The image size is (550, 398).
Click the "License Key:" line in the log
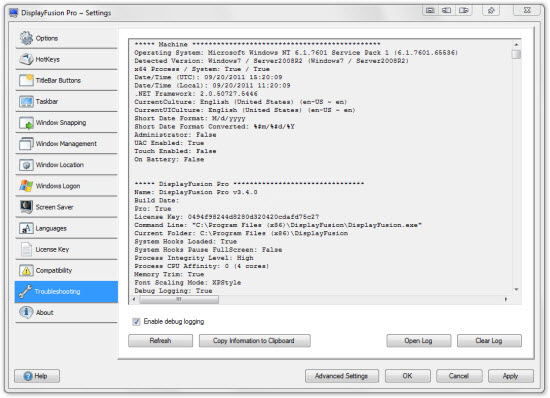227,217
